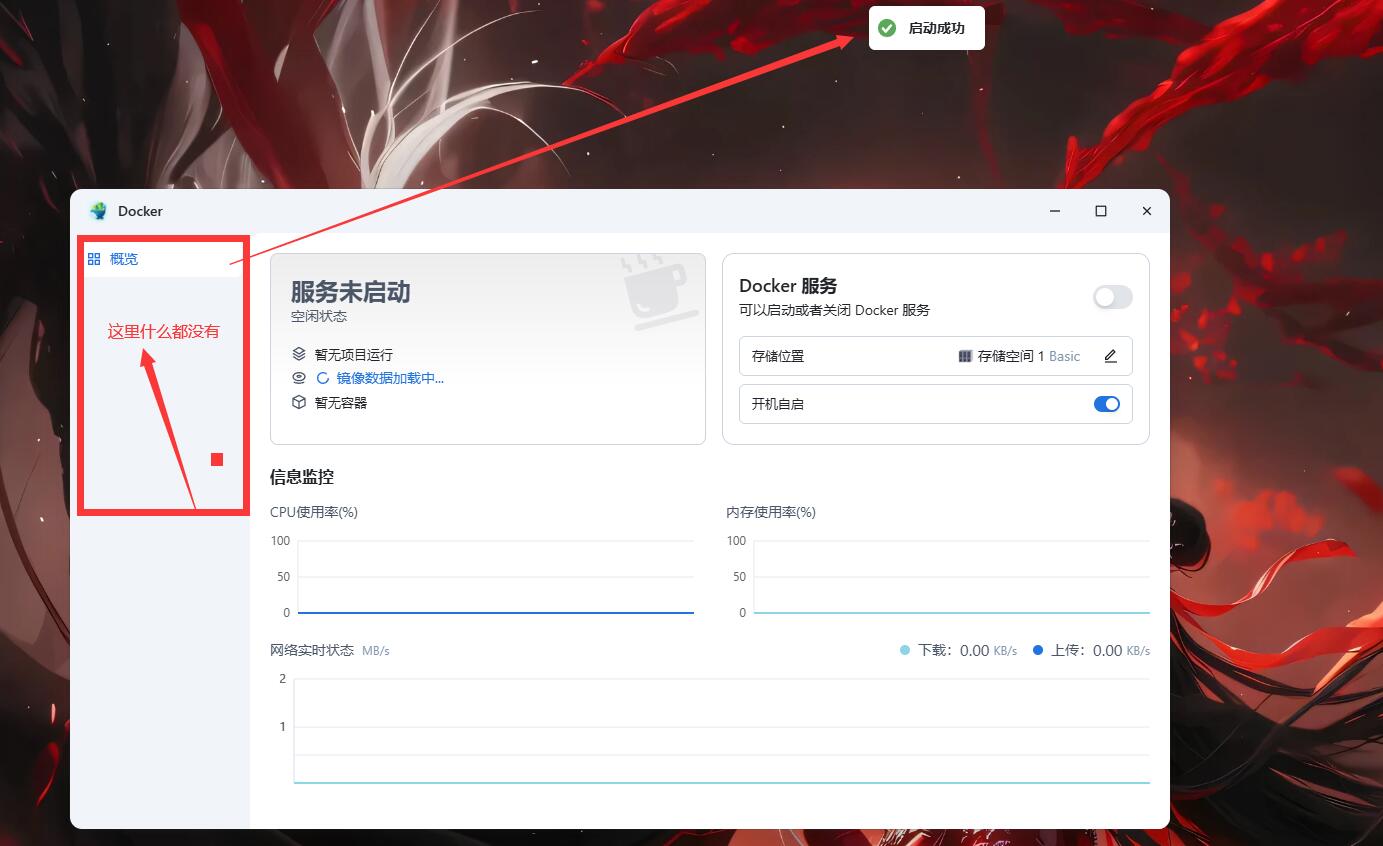Close the Docker window
This screenshot has width=1383, height=846.
1147,211
